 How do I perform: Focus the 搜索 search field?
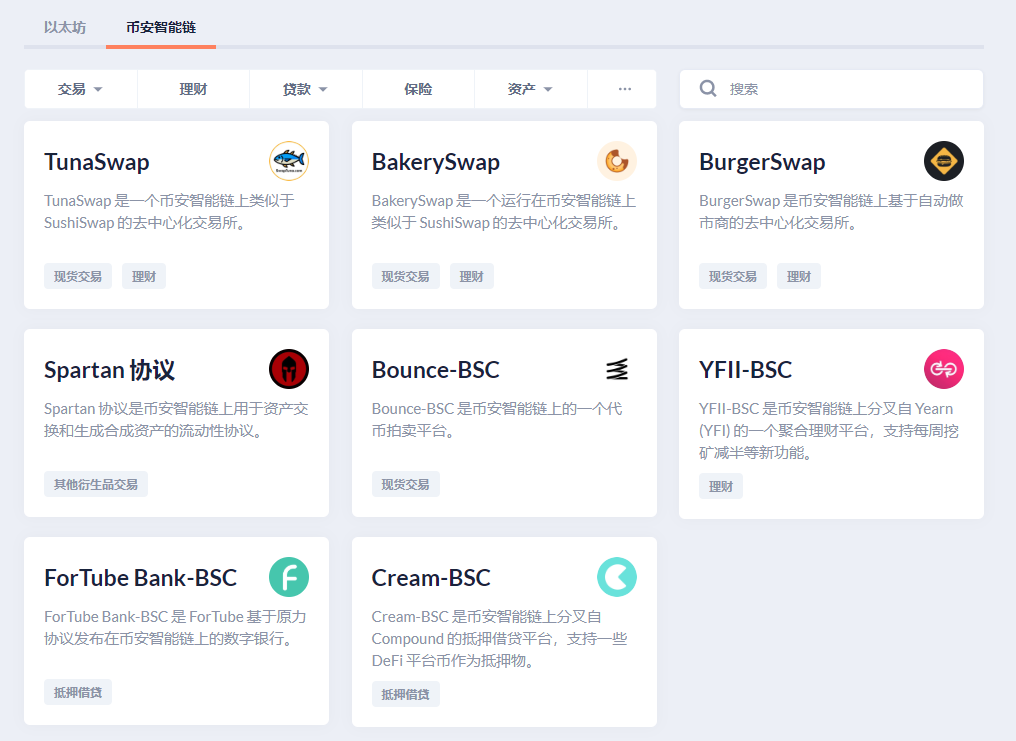tap(831, 89)
